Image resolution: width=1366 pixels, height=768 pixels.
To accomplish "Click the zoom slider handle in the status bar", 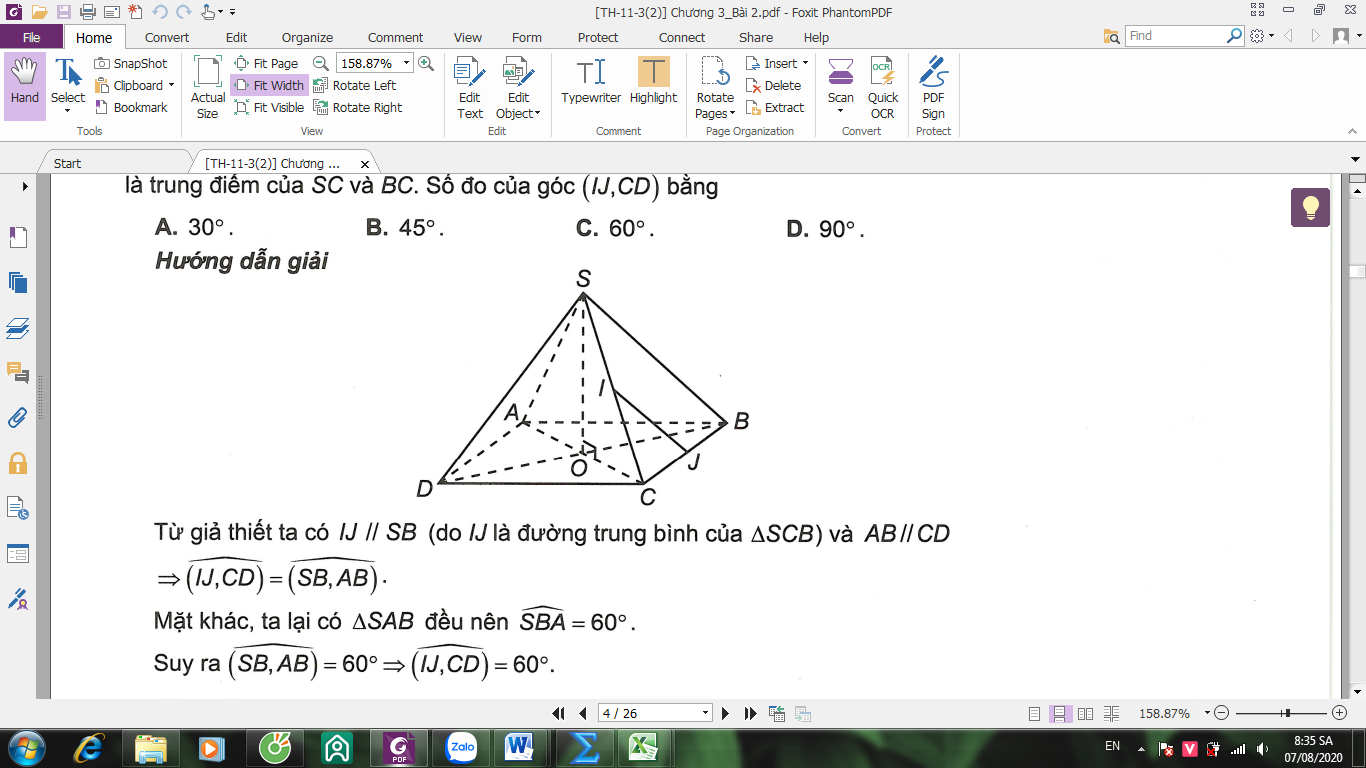I will point(1287,713).
